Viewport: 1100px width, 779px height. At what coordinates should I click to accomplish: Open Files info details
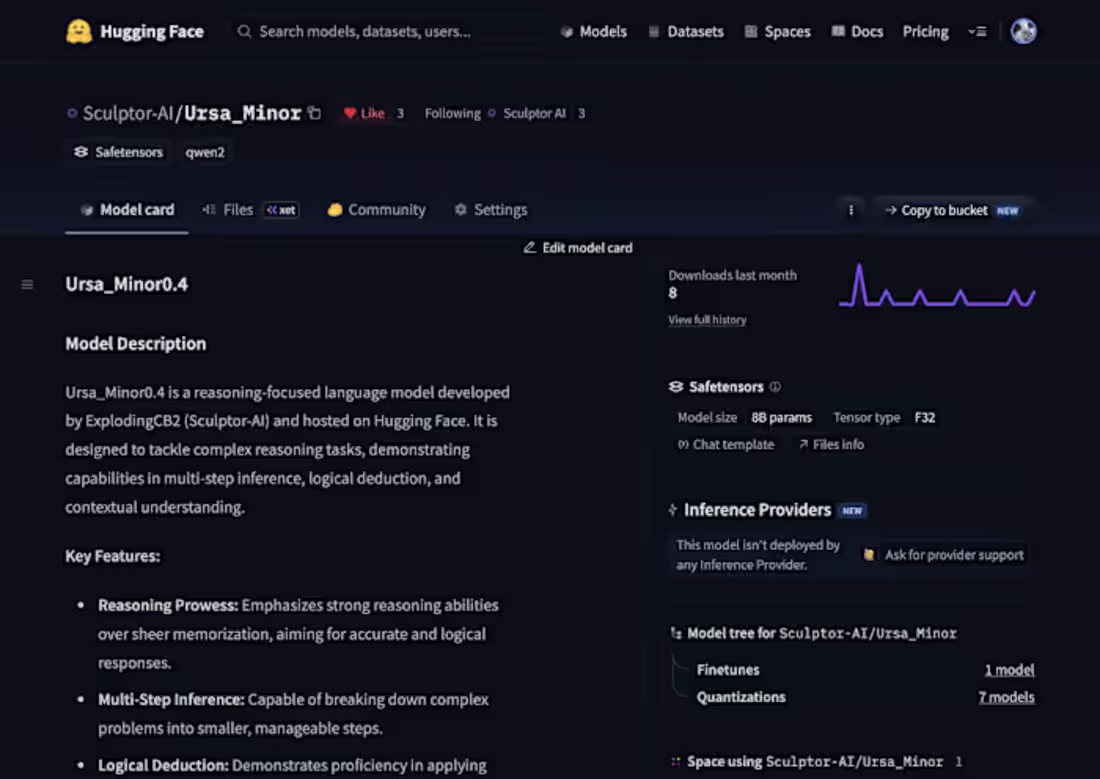click(831, 444)
